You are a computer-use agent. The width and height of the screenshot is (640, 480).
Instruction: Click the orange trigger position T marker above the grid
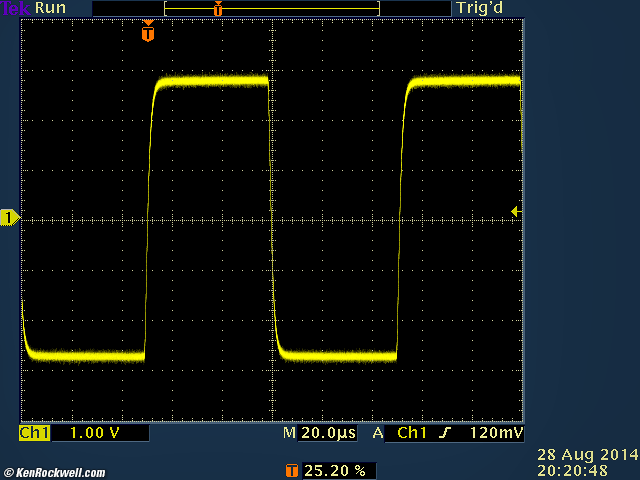click(x=148, y=33)
